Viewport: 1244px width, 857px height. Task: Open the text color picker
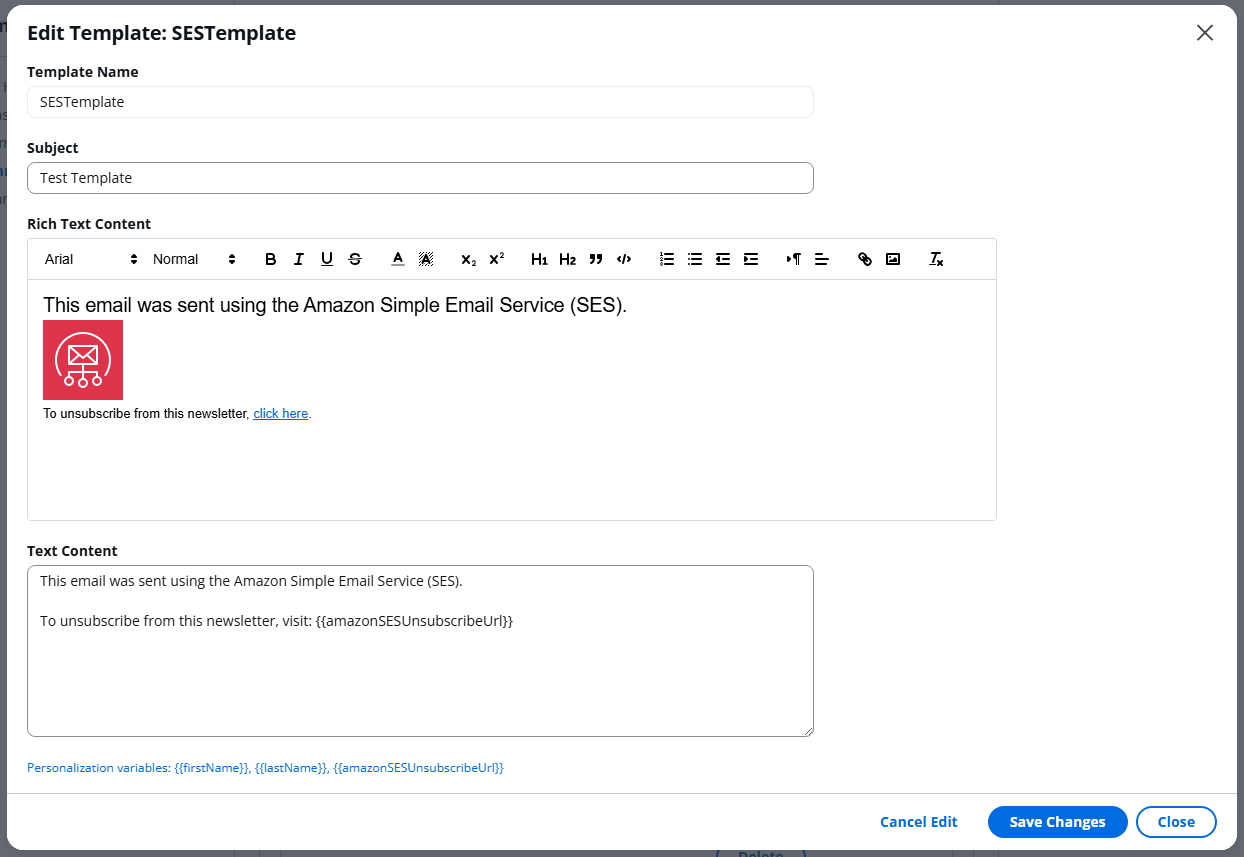[x=397, y=259]
